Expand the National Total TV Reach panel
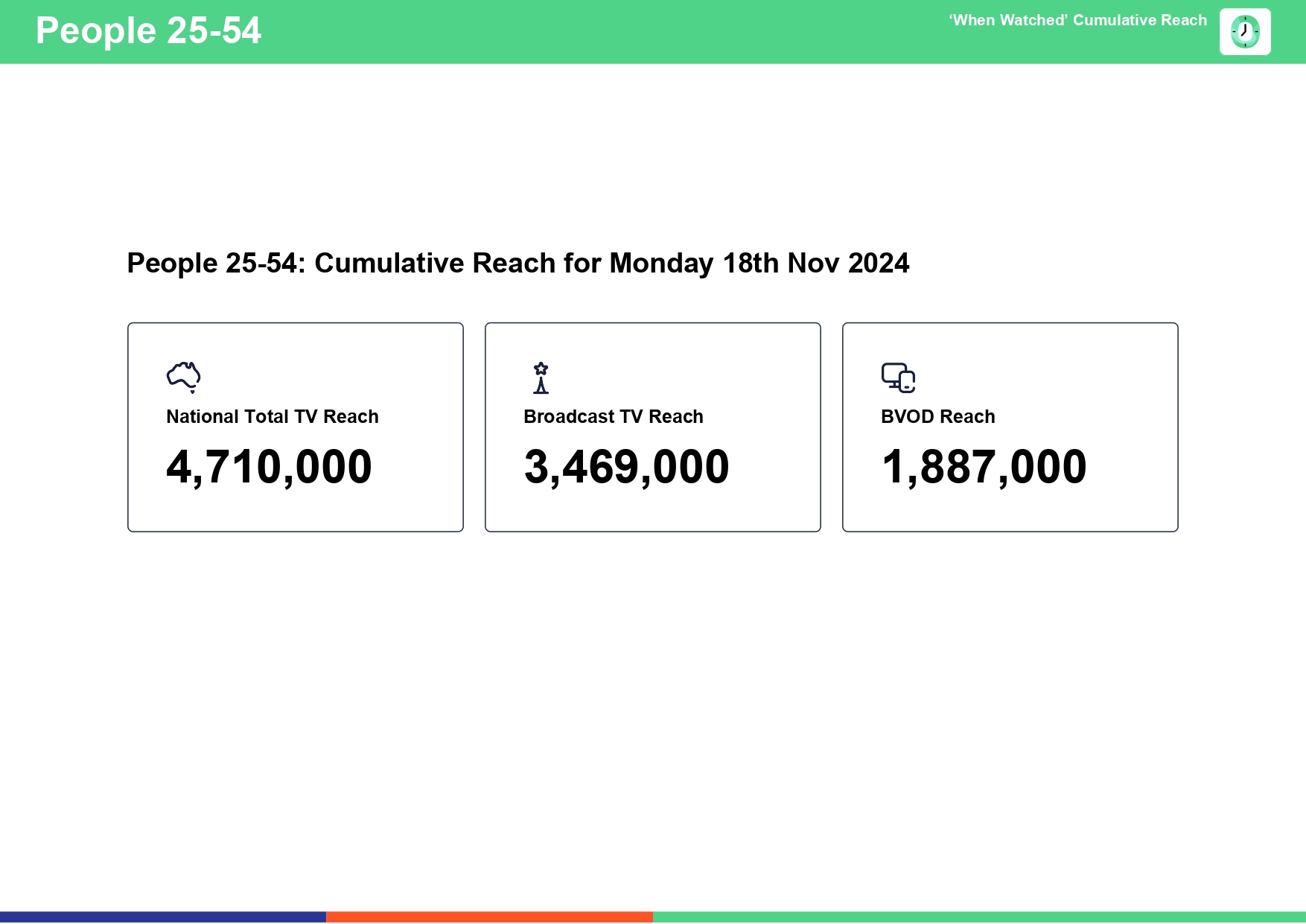The height and width of the screenshot is (924, 1306). point(296,426)
